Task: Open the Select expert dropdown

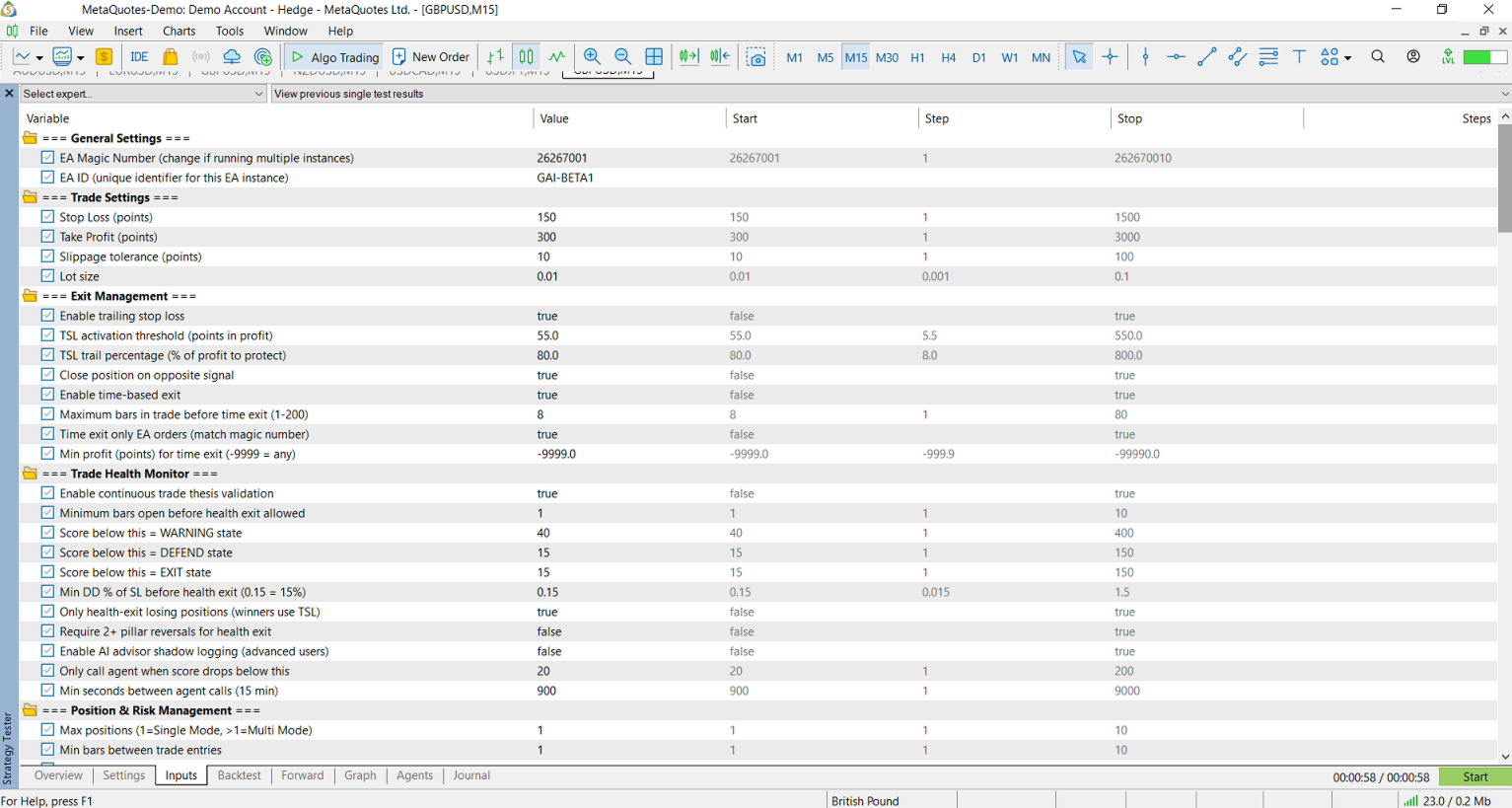Action: (x=143, y=94)
